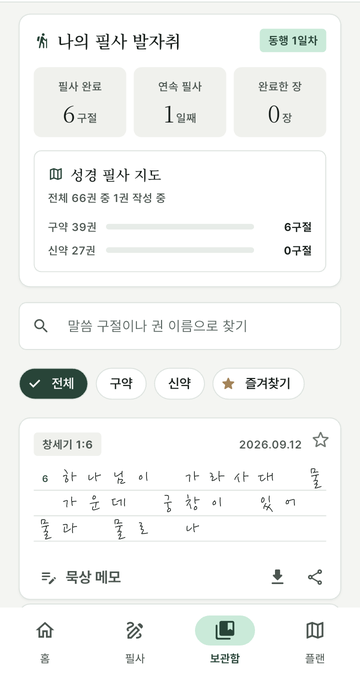
Task: Tap the 창세기 1:6 verse tag
Action: click(68, 444)
